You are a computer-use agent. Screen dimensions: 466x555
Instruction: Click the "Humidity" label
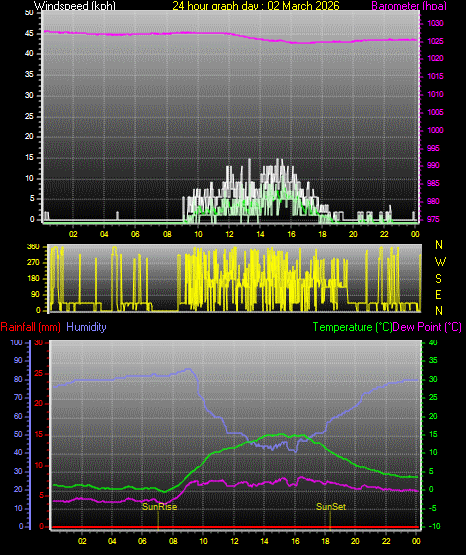pyautogui.click(x=86, y=327)
